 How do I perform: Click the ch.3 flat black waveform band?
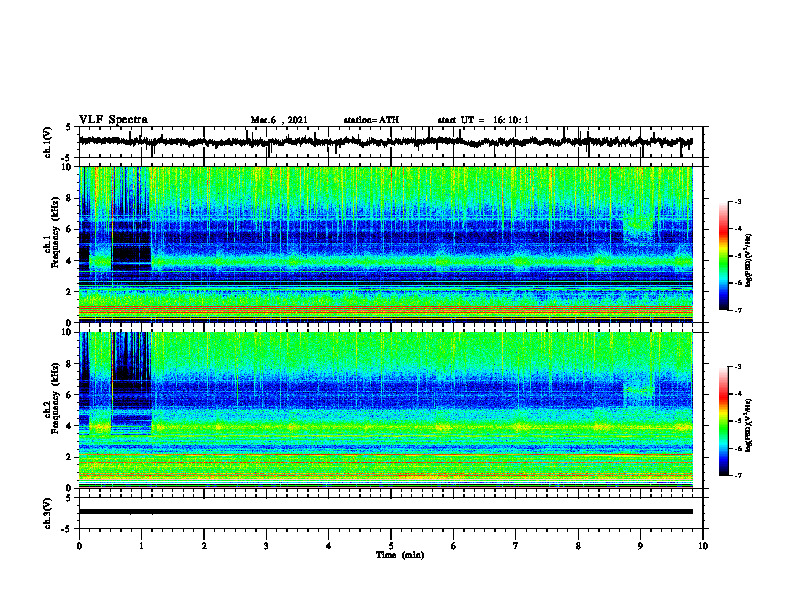[x=385, y=512]
